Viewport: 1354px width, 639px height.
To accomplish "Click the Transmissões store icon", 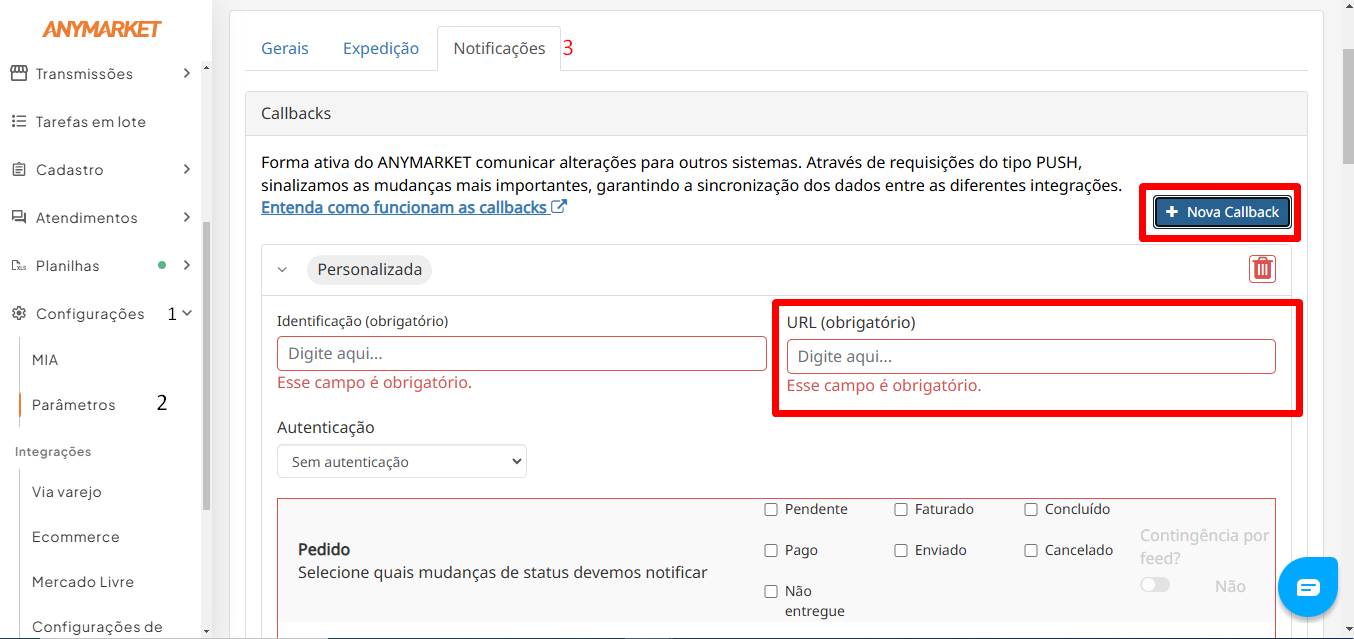I will point(18,73).
